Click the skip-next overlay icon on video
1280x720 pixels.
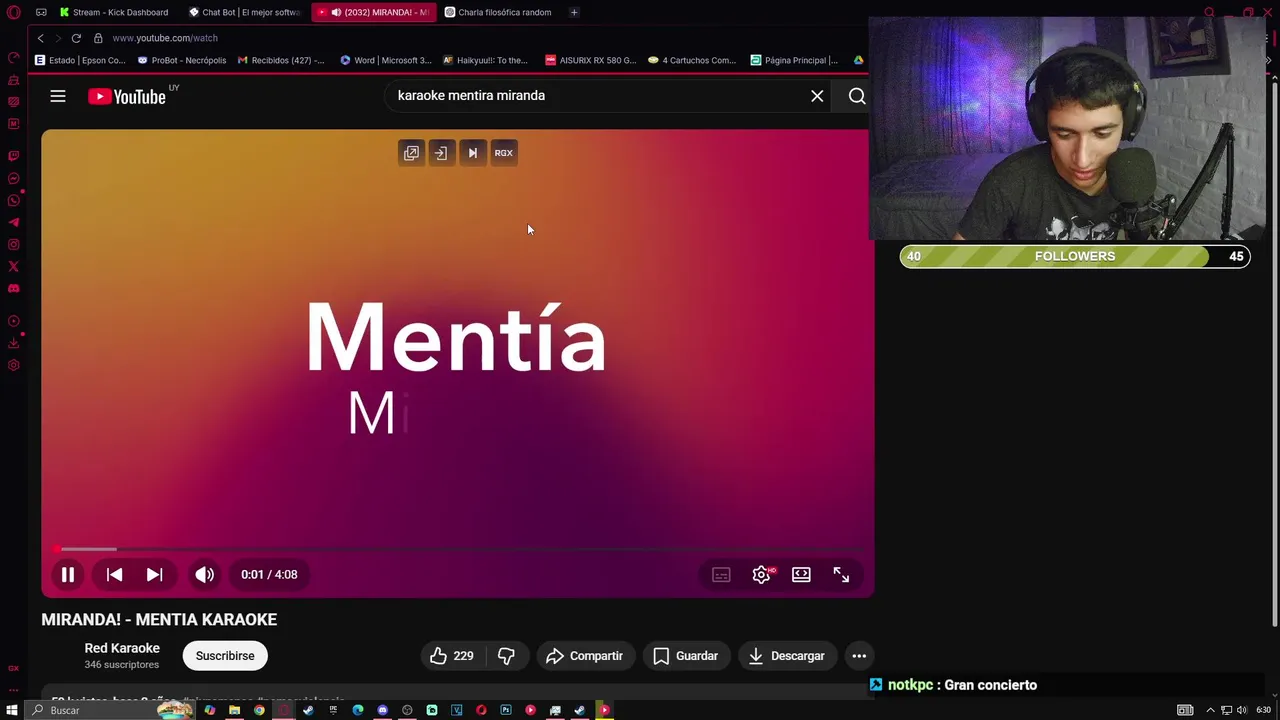pos(472,153)
